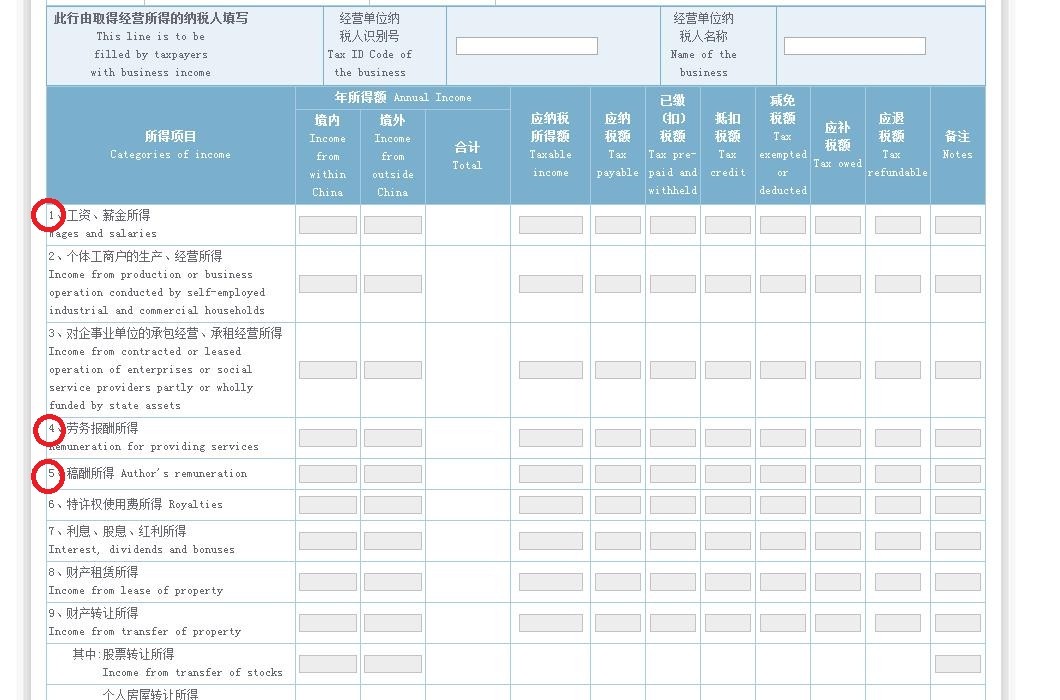Screen dimensions: 1060x700
Task: Focus Author's remuneration Tax pre-paid and withheld field
Action: (672, 474)
